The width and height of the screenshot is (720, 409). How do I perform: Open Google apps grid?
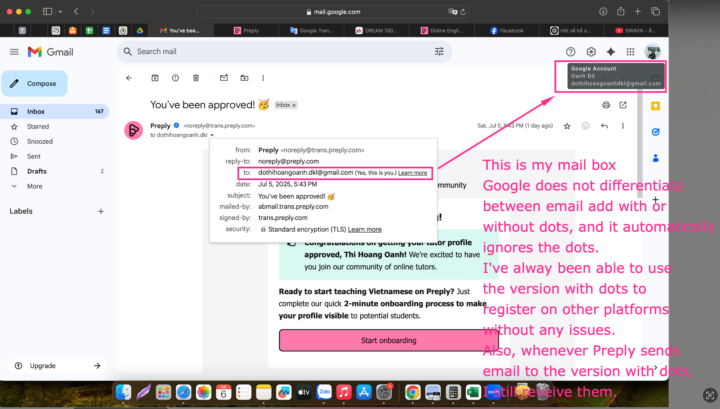pyautogui.click(x=630, y=52)
